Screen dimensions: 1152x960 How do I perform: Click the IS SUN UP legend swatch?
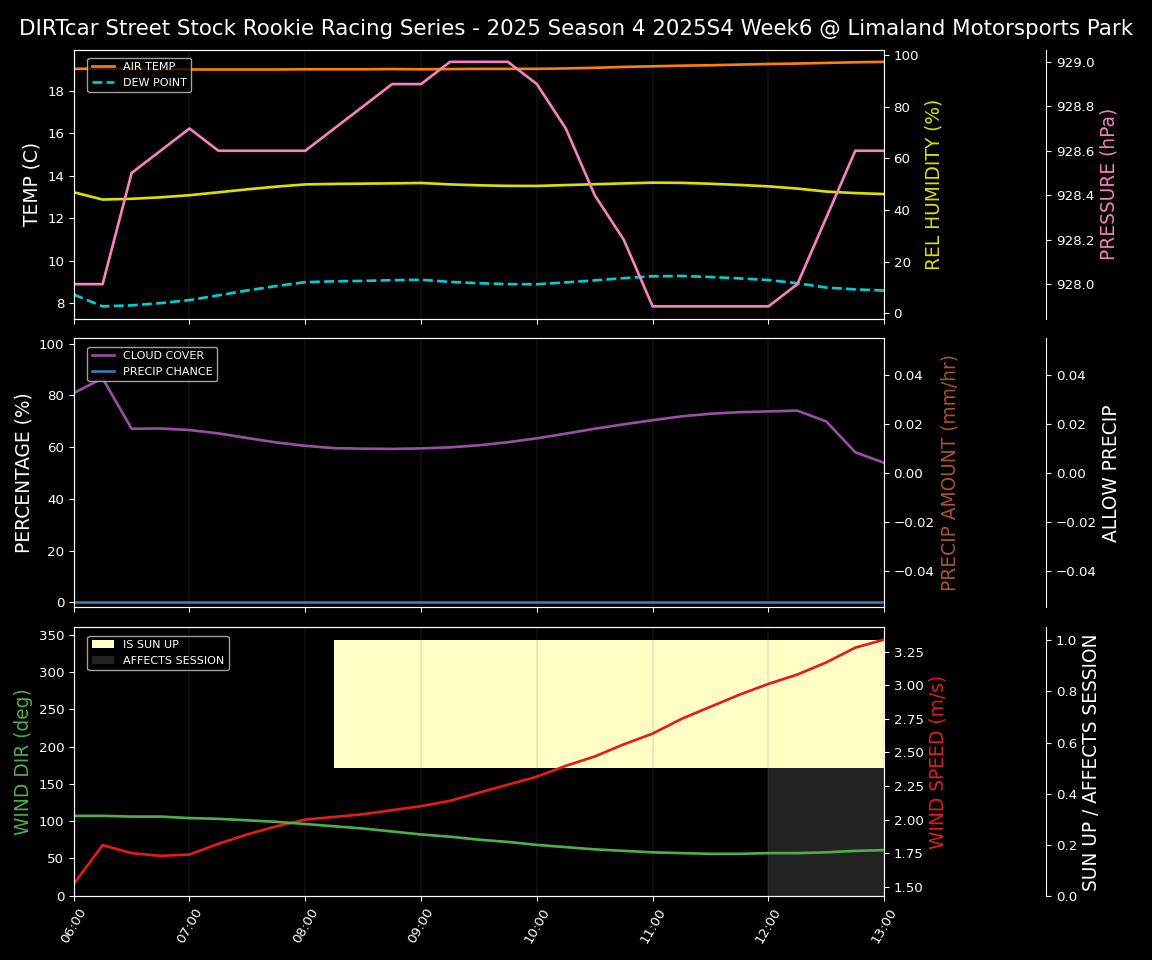click(103, 645)
